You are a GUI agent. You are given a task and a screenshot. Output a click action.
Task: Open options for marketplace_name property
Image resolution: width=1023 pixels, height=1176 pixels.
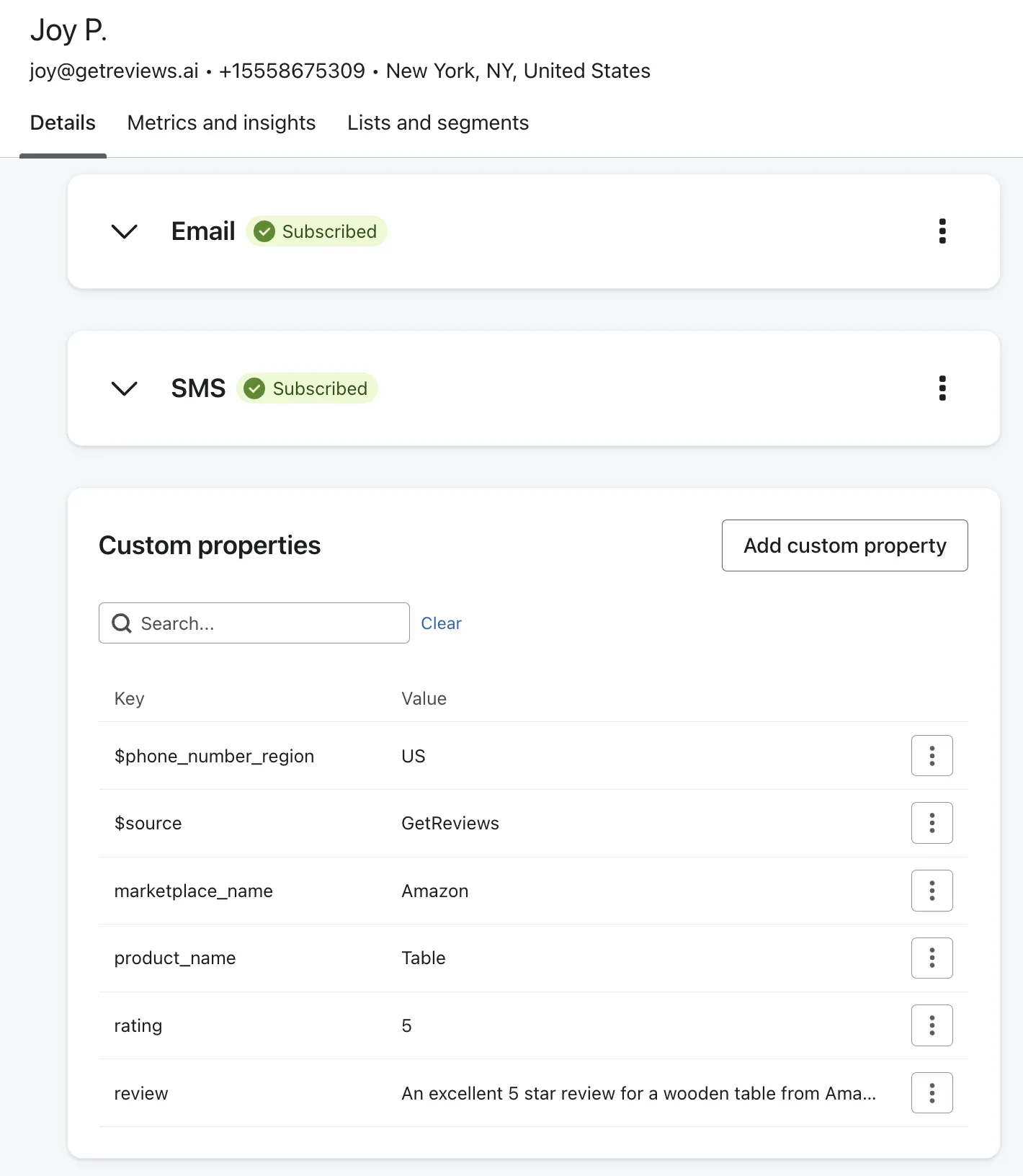click(x=932, y=891)
